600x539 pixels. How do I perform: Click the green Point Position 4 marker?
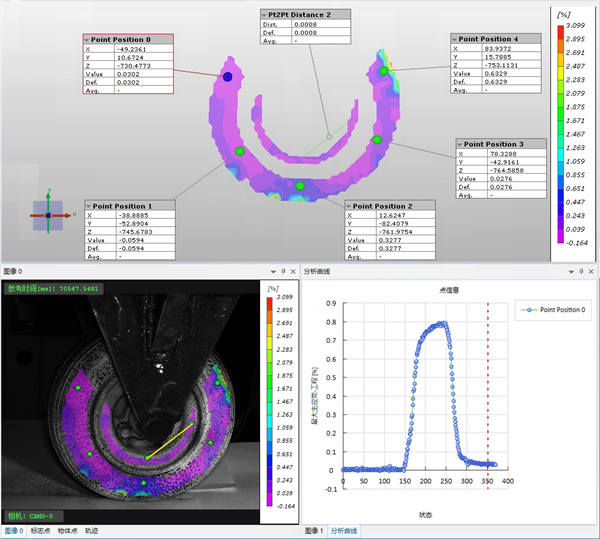[x=383, y=71]
